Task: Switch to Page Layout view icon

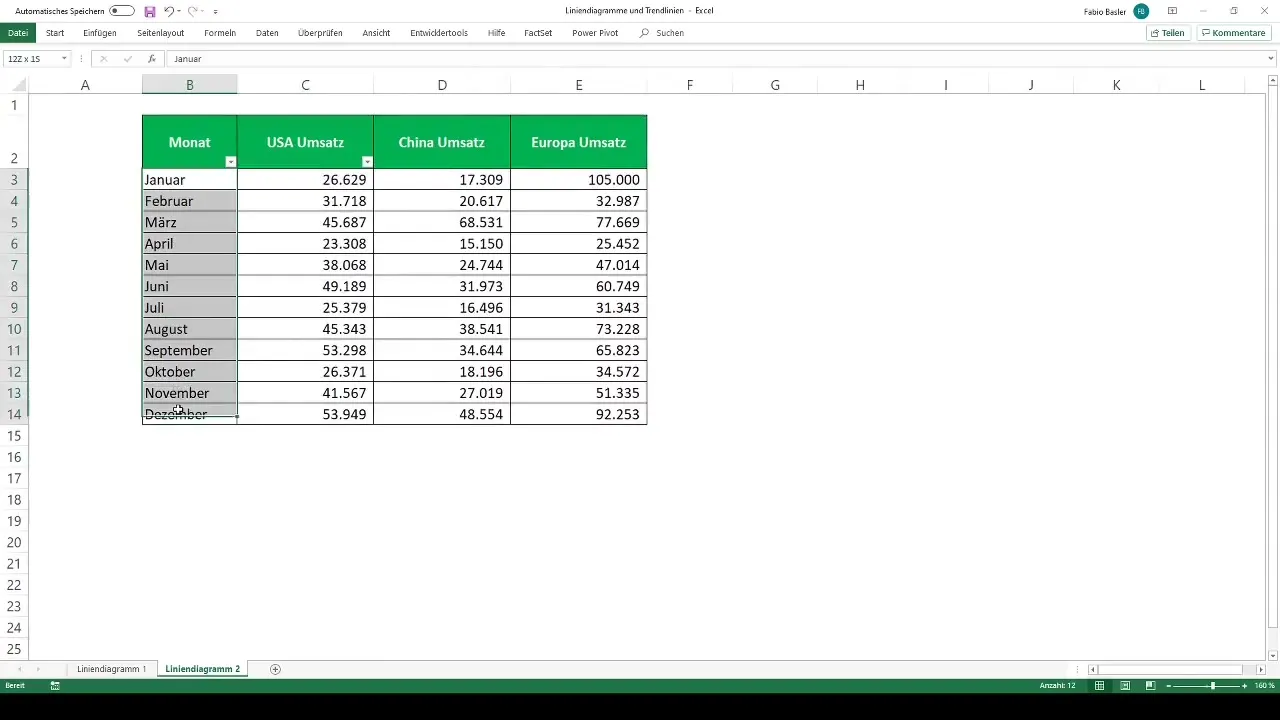Action: point(1125,686)
